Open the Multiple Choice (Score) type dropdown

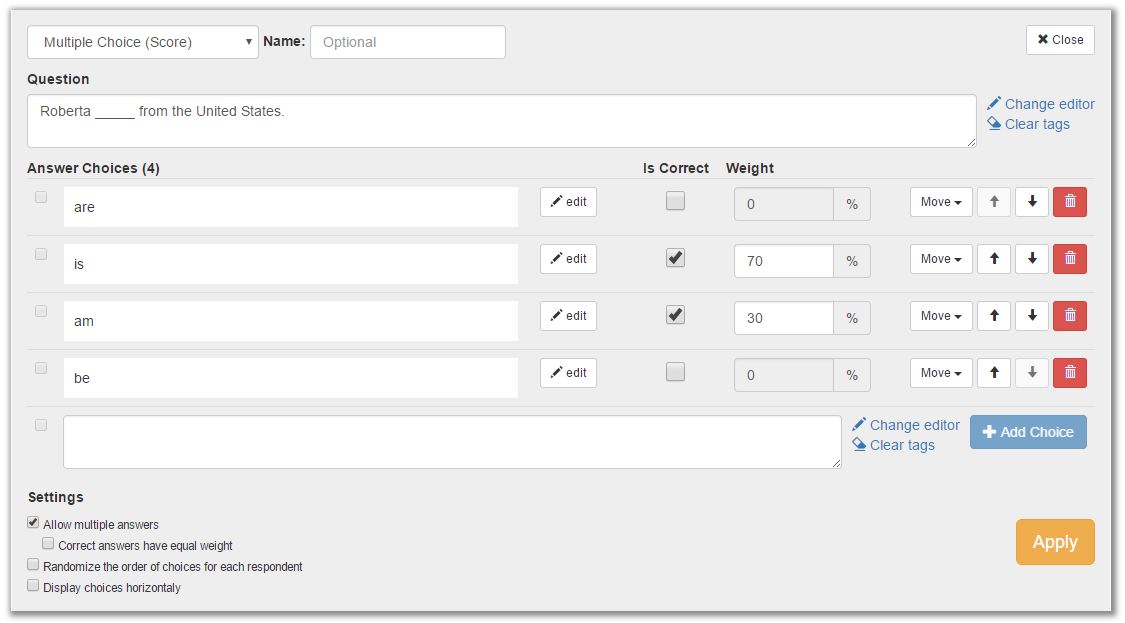click(143, 42)
